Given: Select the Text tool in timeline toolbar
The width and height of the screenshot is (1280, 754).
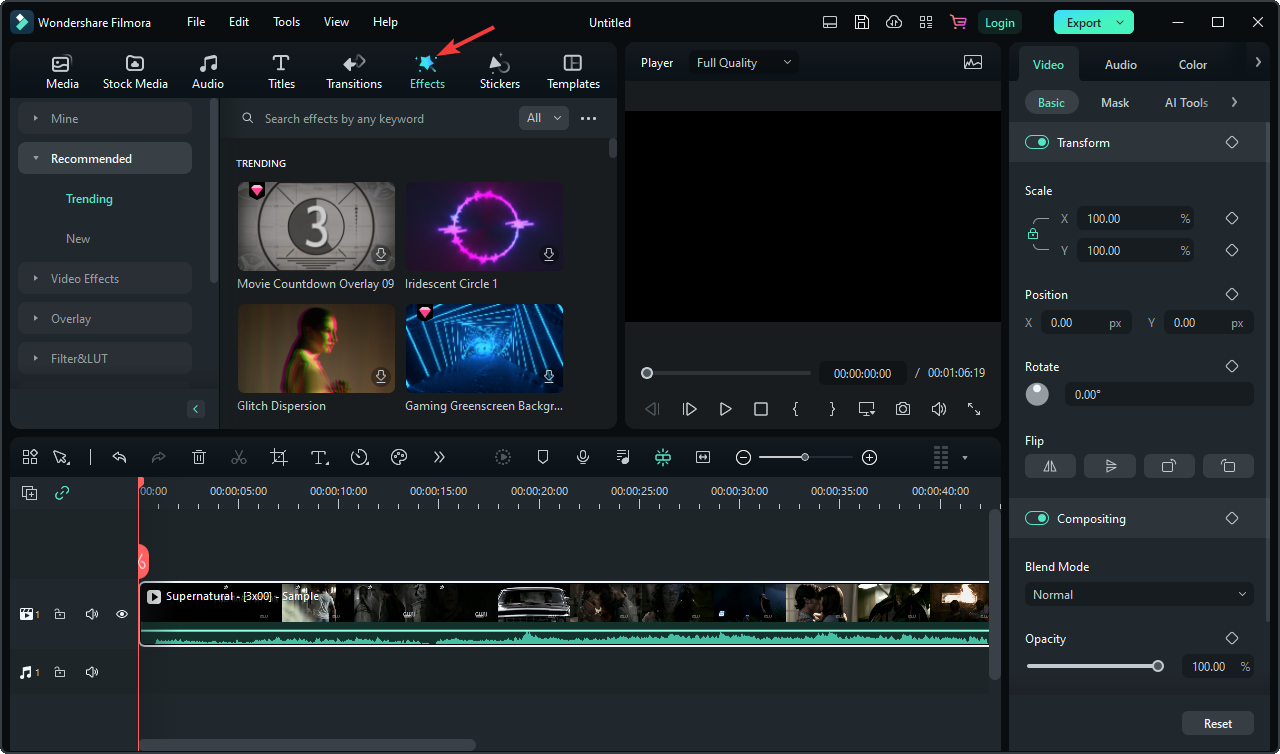Looking at the screenshot, I should (x=319, y=457).
